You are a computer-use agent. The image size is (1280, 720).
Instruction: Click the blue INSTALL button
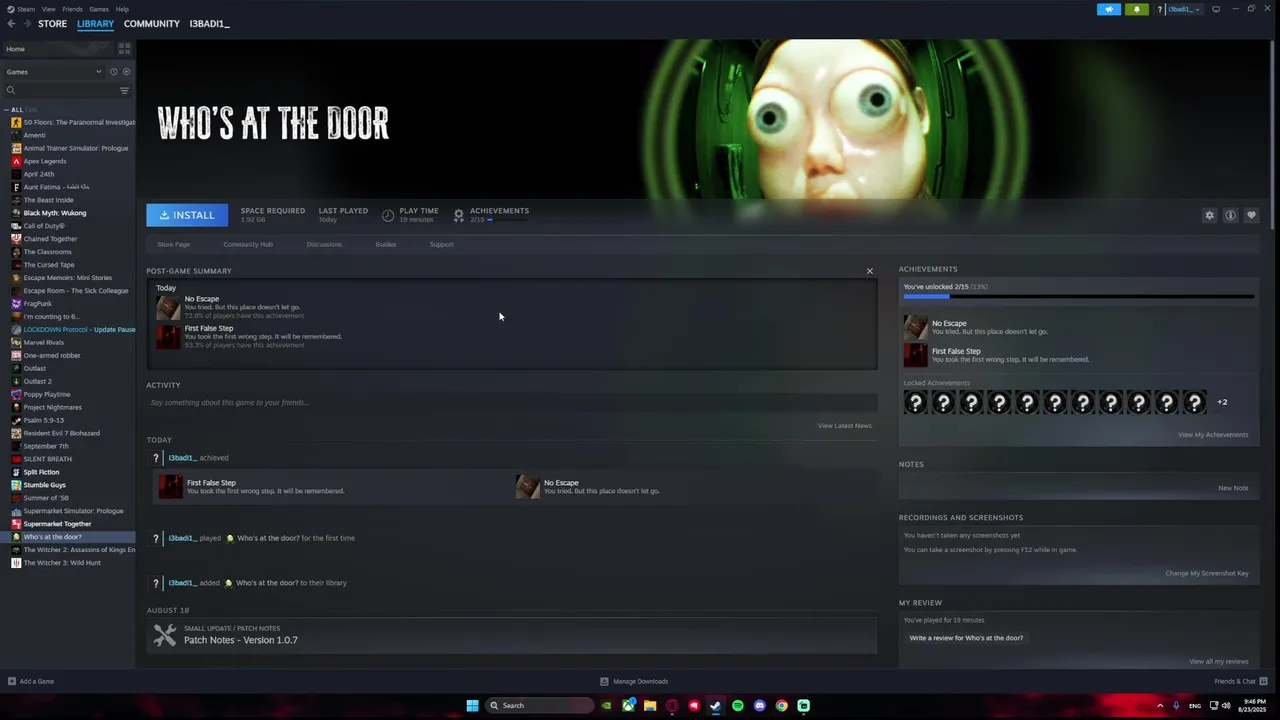(187, 215)
